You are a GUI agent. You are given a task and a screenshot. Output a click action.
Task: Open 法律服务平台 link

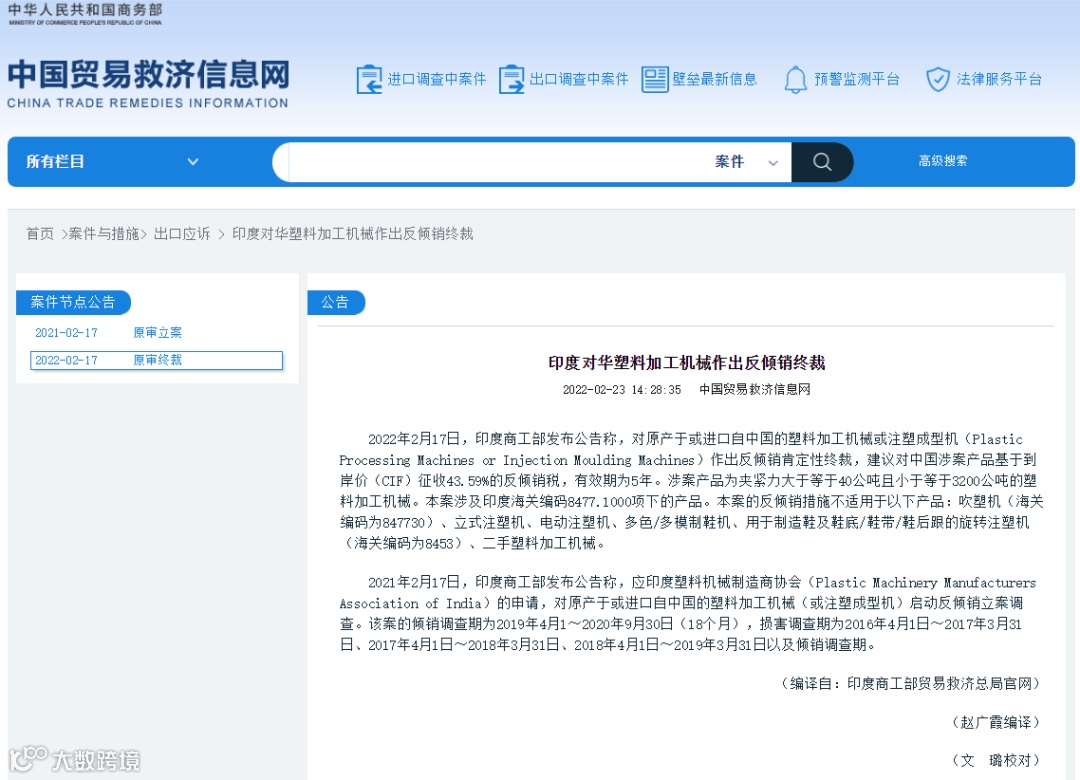(999, 79)
